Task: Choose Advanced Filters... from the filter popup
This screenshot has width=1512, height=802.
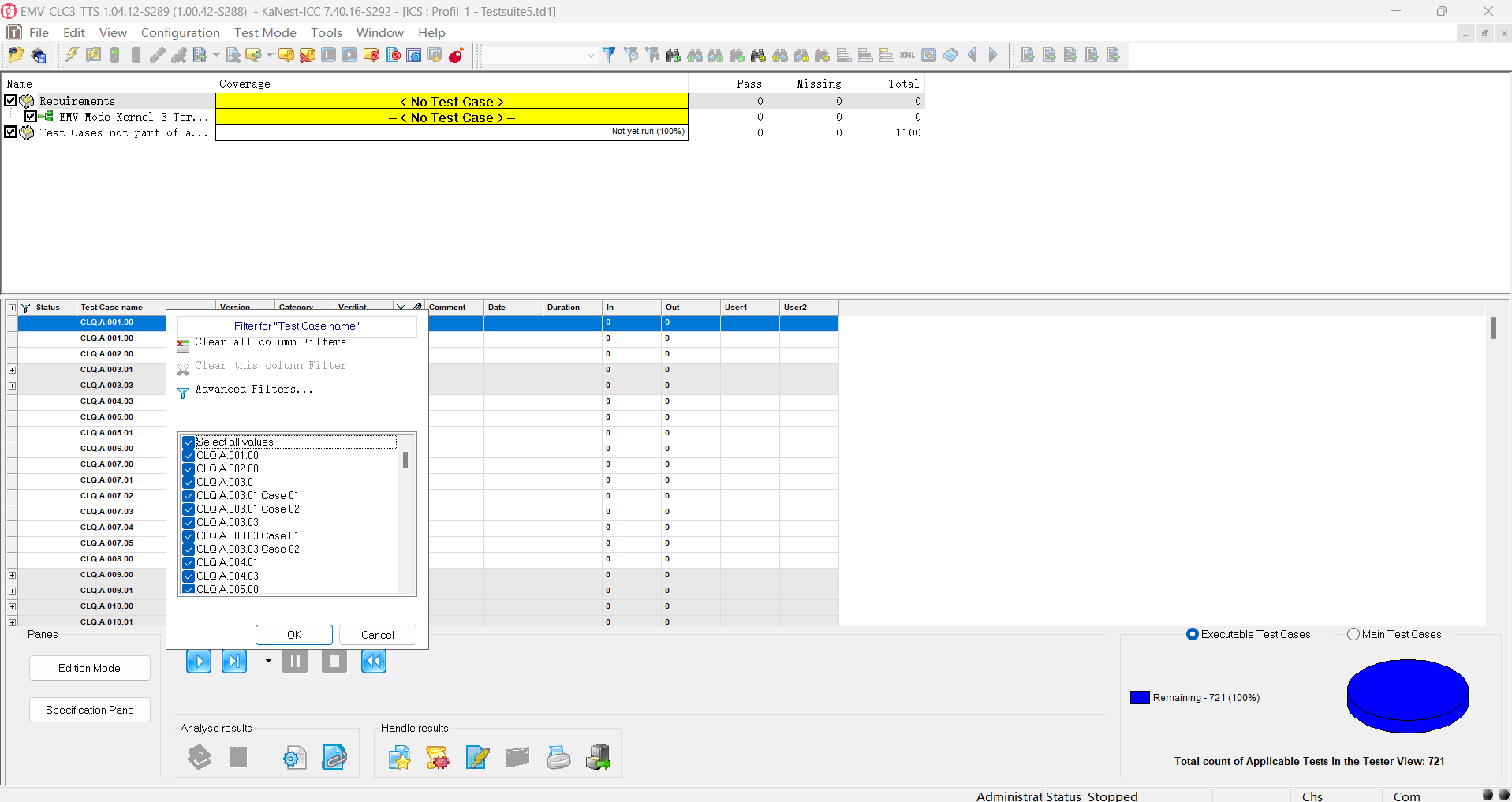Action: click(x=254, y=390)
